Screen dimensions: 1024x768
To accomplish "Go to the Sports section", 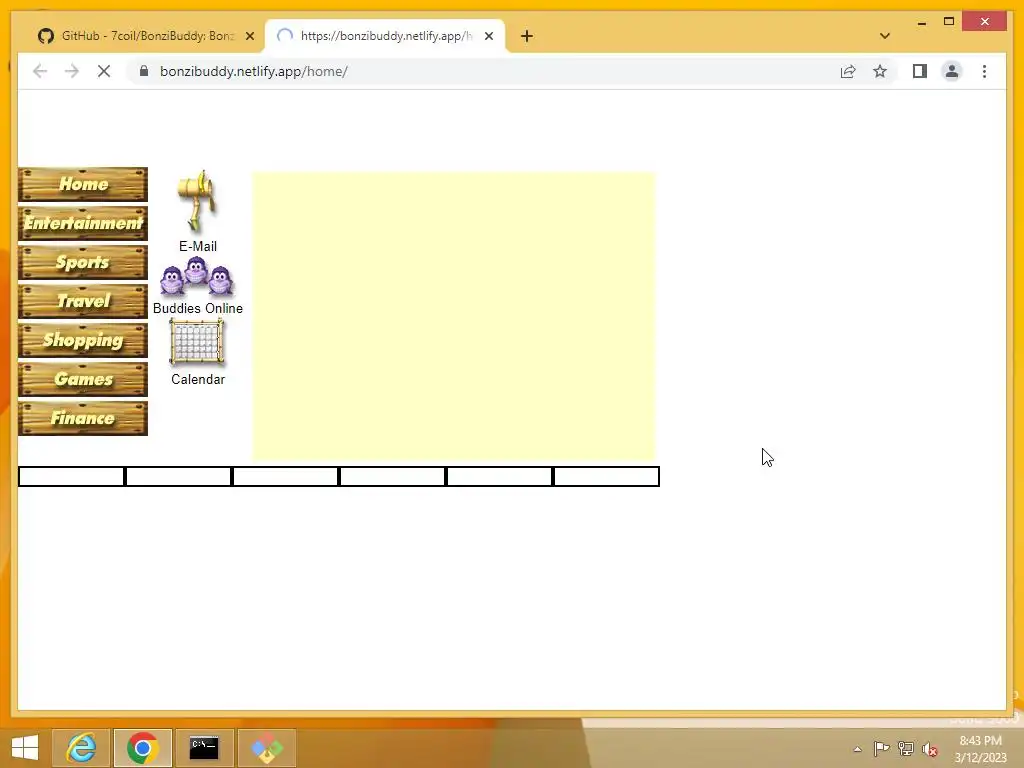I will click(83, 263).
